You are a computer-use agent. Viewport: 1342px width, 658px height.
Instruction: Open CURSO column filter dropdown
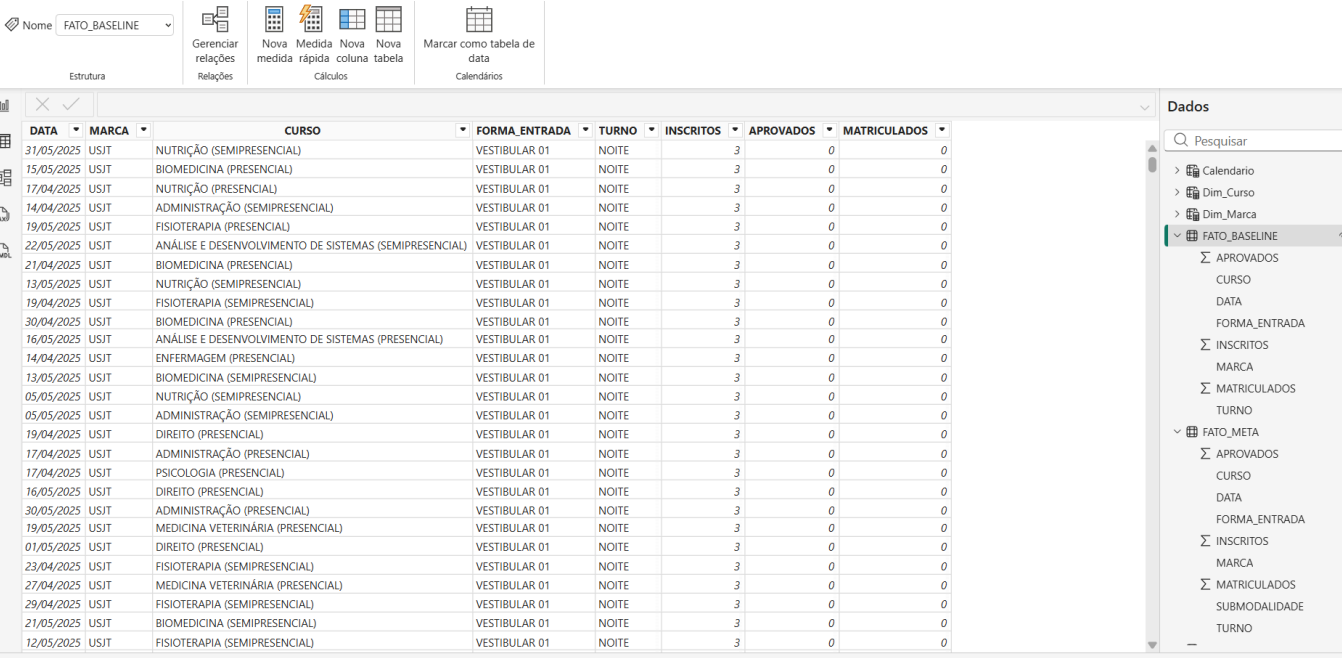(462, 131)
